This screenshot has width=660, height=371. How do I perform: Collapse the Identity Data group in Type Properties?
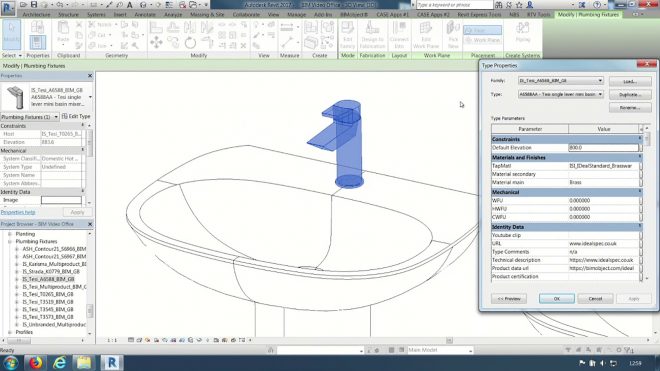(640, 227)
